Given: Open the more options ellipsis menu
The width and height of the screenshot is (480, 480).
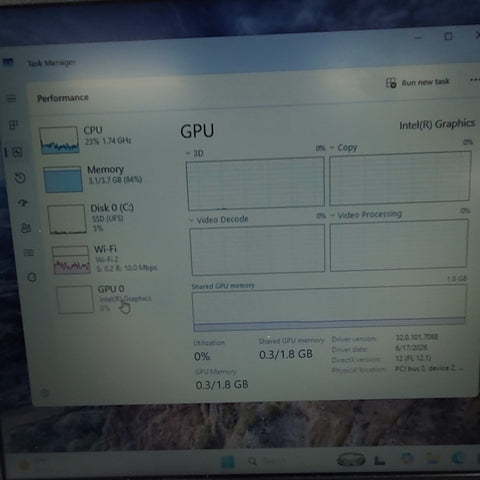Looking at the screenshot, I should click(x=474, y=80).
